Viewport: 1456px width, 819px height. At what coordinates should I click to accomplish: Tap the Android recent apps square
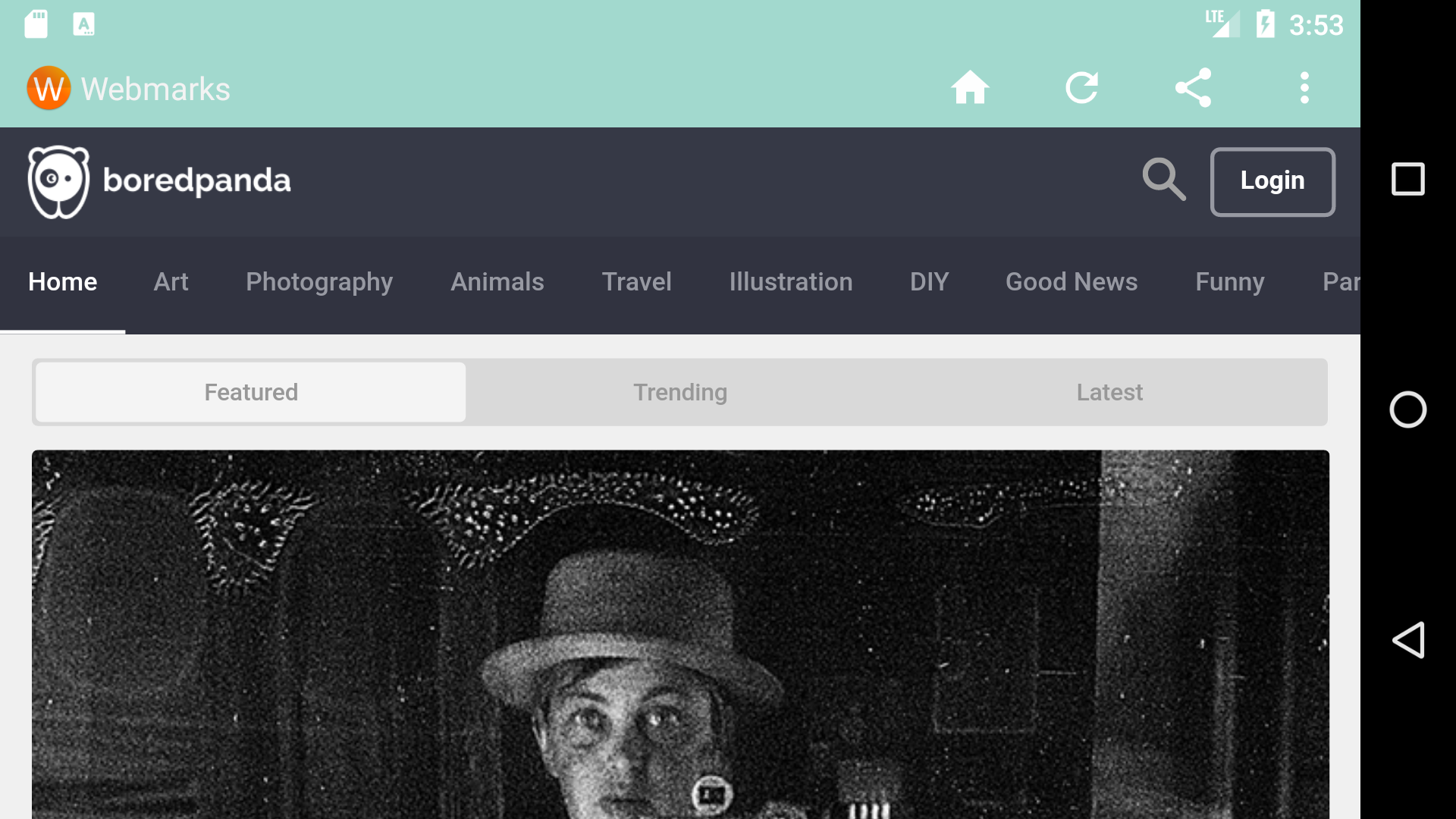(1408, 179)
